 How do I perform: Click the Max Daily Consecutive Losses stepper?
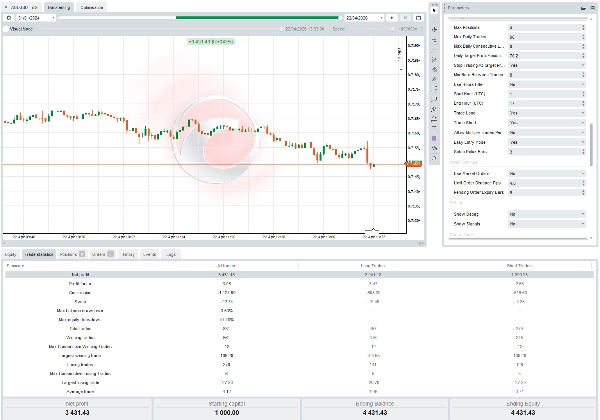(x=583, y=46)
